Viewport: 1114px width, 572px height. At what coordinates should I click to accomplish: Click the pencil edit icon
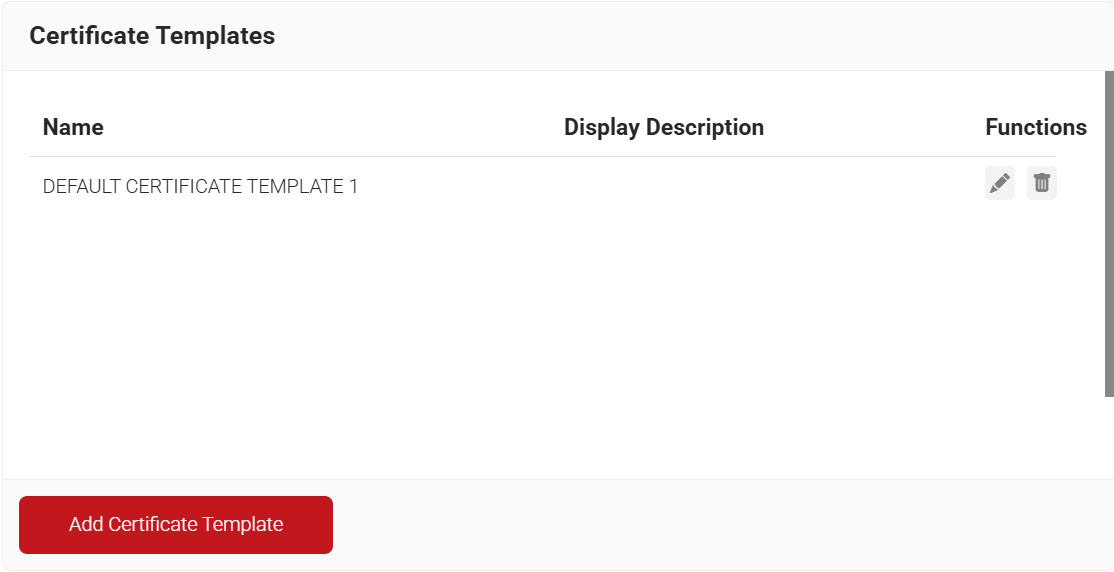click(x=999, y=183)
